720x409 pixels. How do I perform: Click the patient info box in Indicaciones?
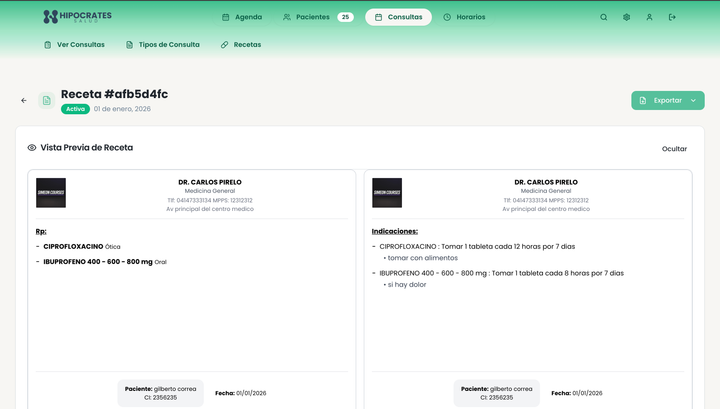tap(496, 393)
